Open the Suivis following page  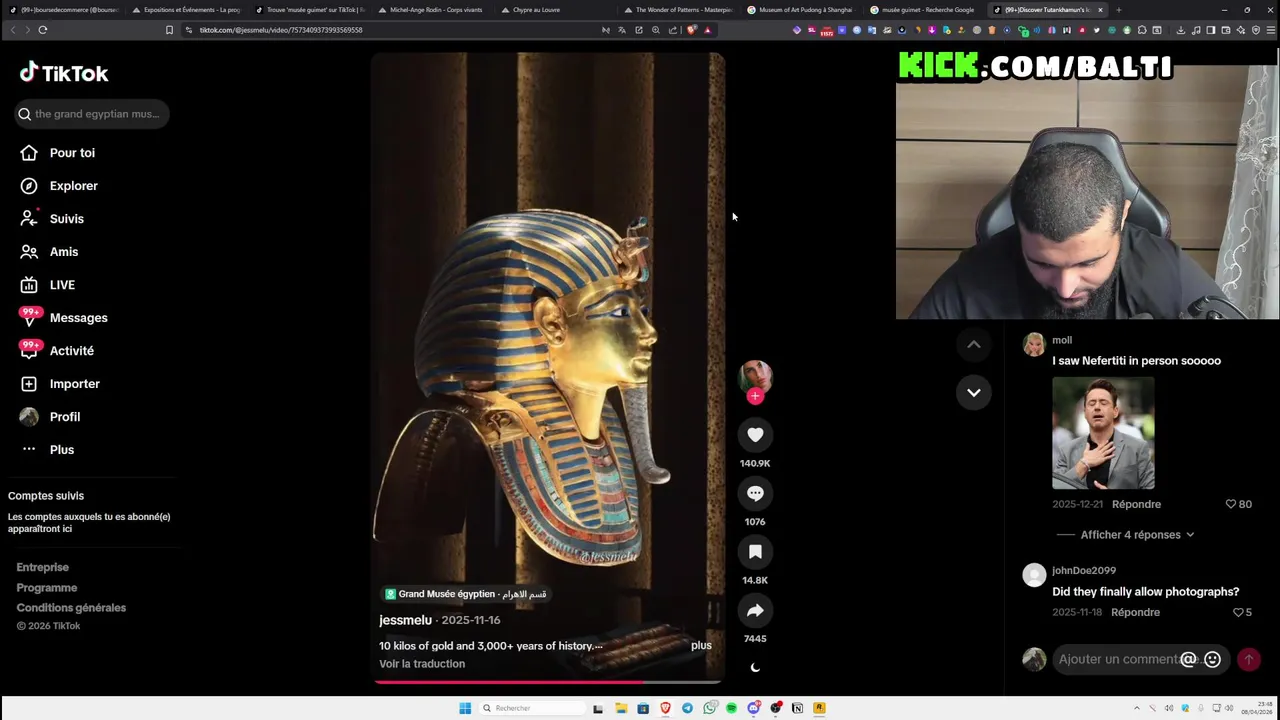pos(52,219)
